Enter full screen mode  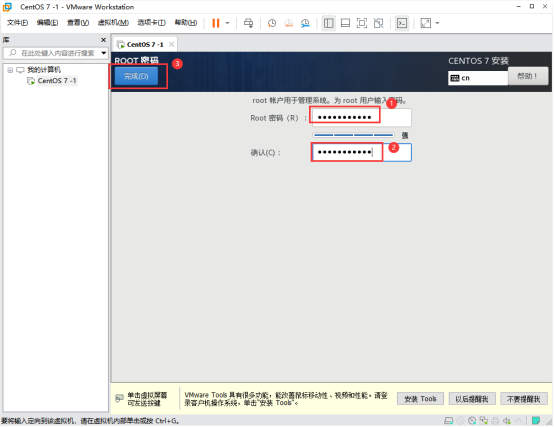point(362,23)
